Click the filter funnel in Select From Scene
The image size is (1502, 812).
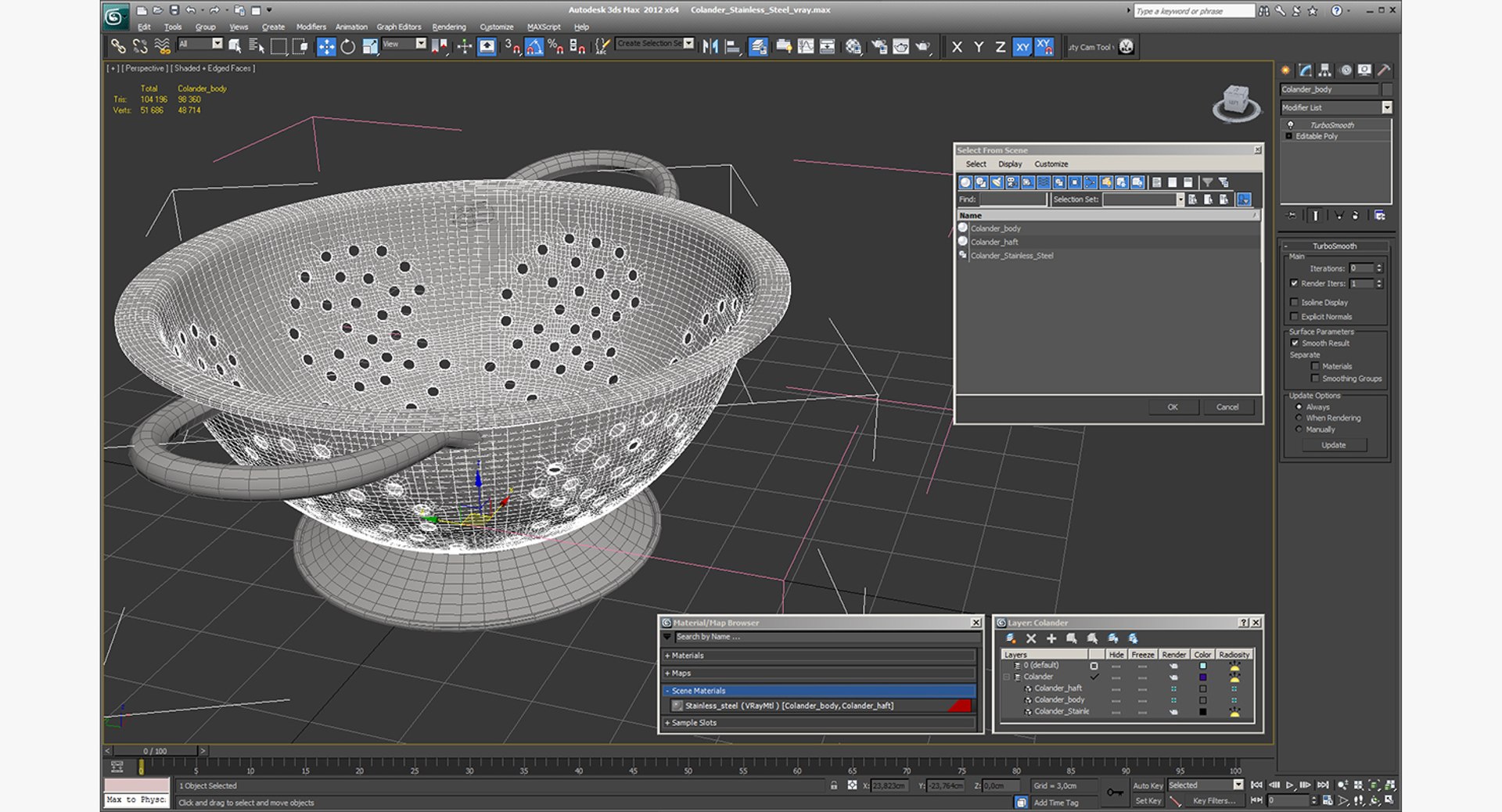1207,182
